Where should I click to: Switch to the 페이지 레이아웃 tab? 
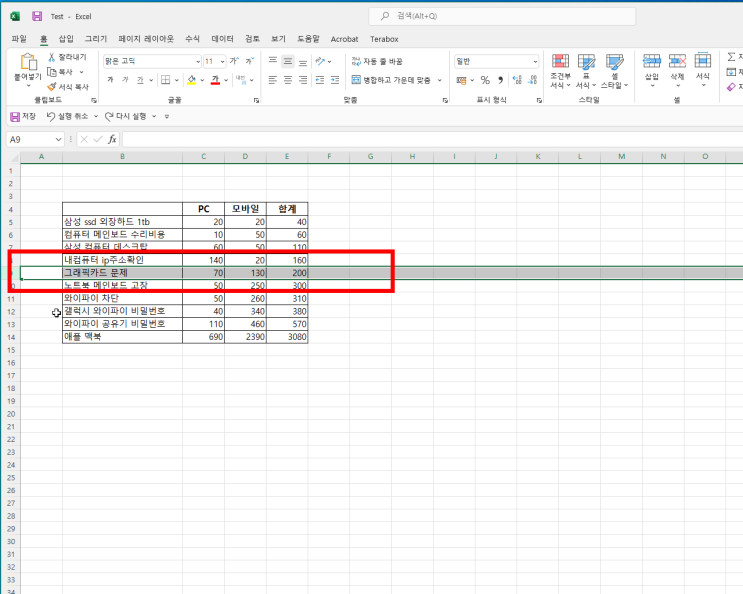click(146, 39)
